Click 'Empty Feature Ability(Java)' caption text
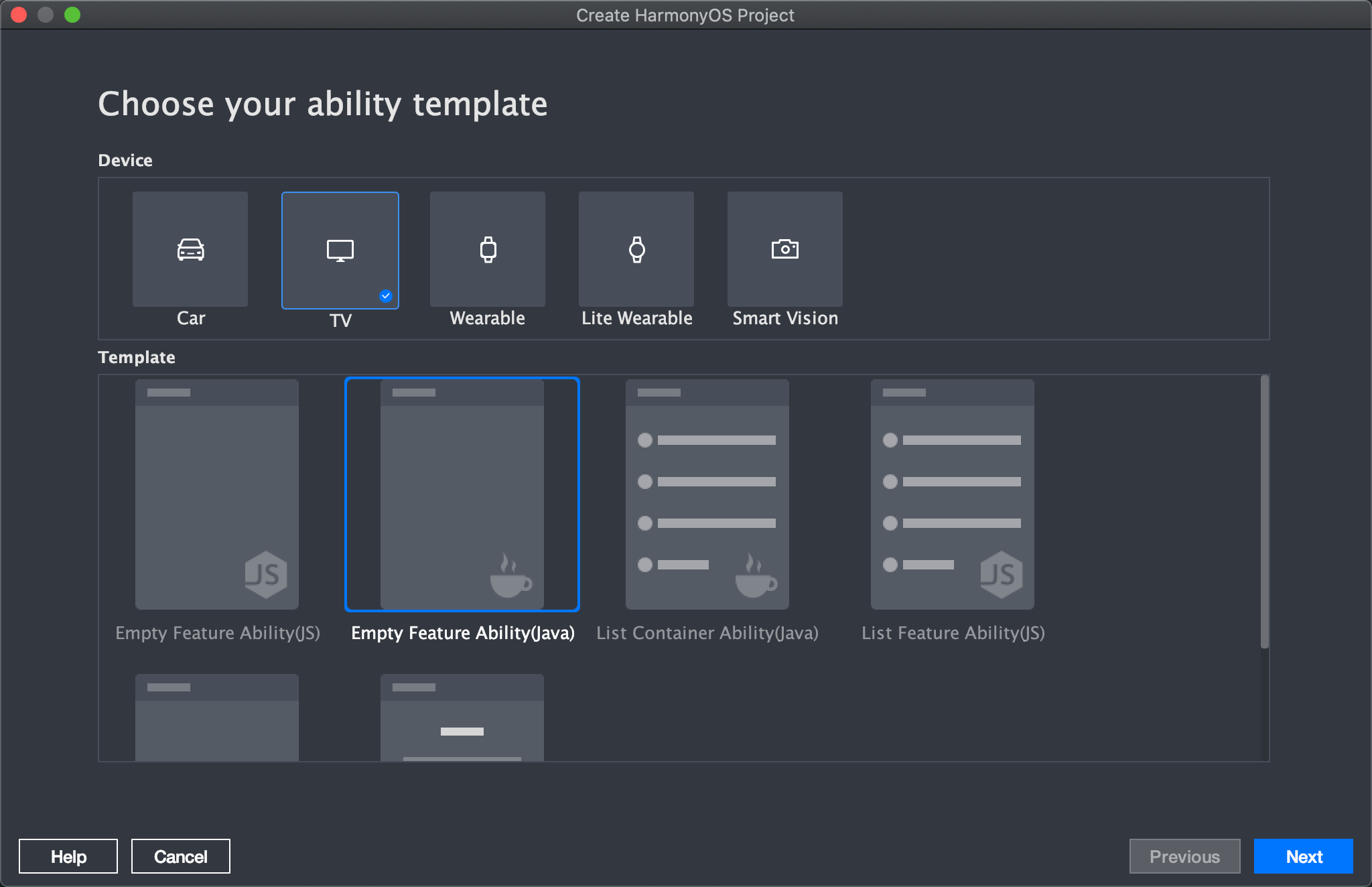1372x887 pixels. 463,633
